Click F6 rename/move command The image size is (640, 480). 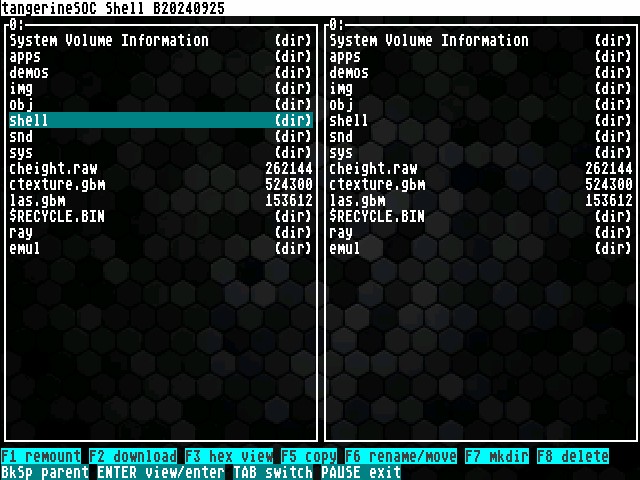point(401,456)
